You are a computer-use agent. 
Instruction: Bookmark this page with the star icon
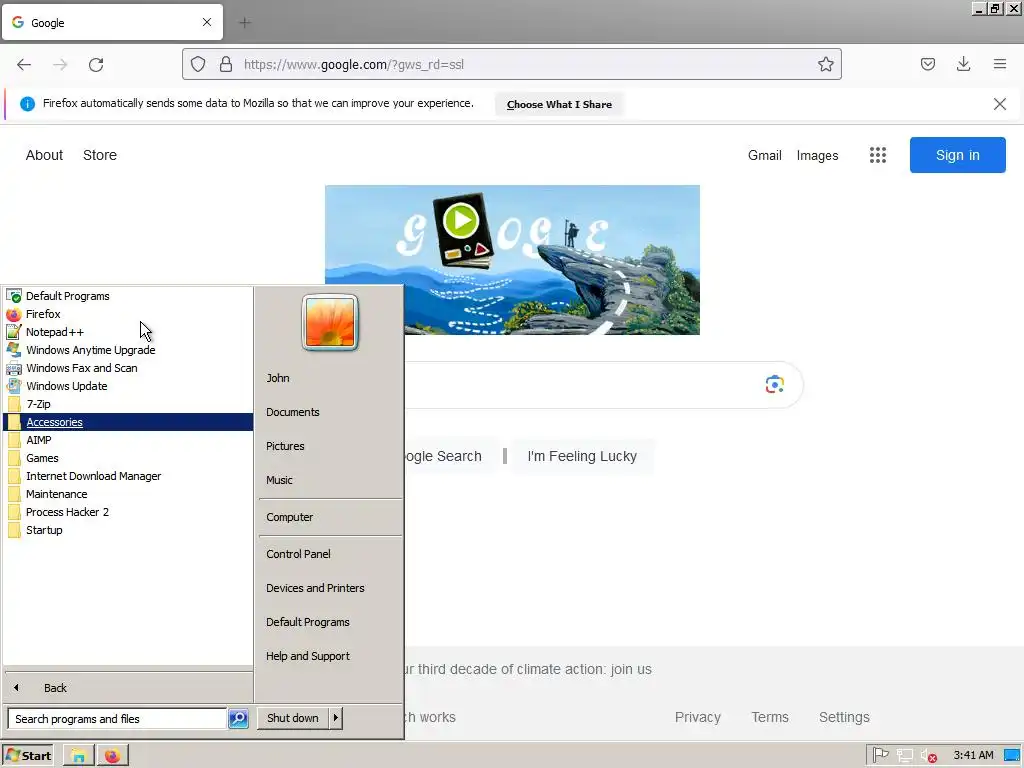tap(825, 64)
